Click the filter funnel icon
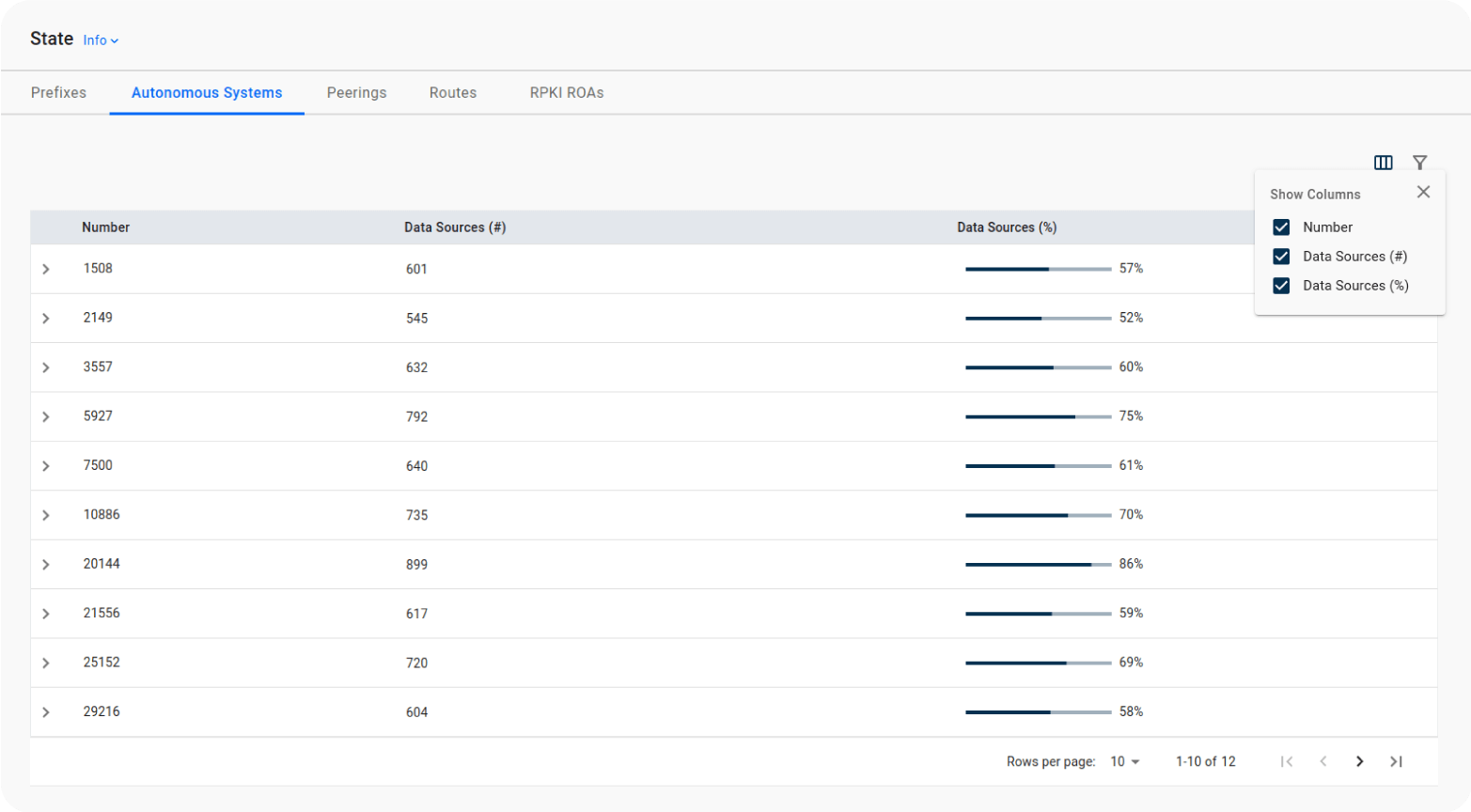Viewport: 1471px width, 812px height. (x=1419, y=163)
